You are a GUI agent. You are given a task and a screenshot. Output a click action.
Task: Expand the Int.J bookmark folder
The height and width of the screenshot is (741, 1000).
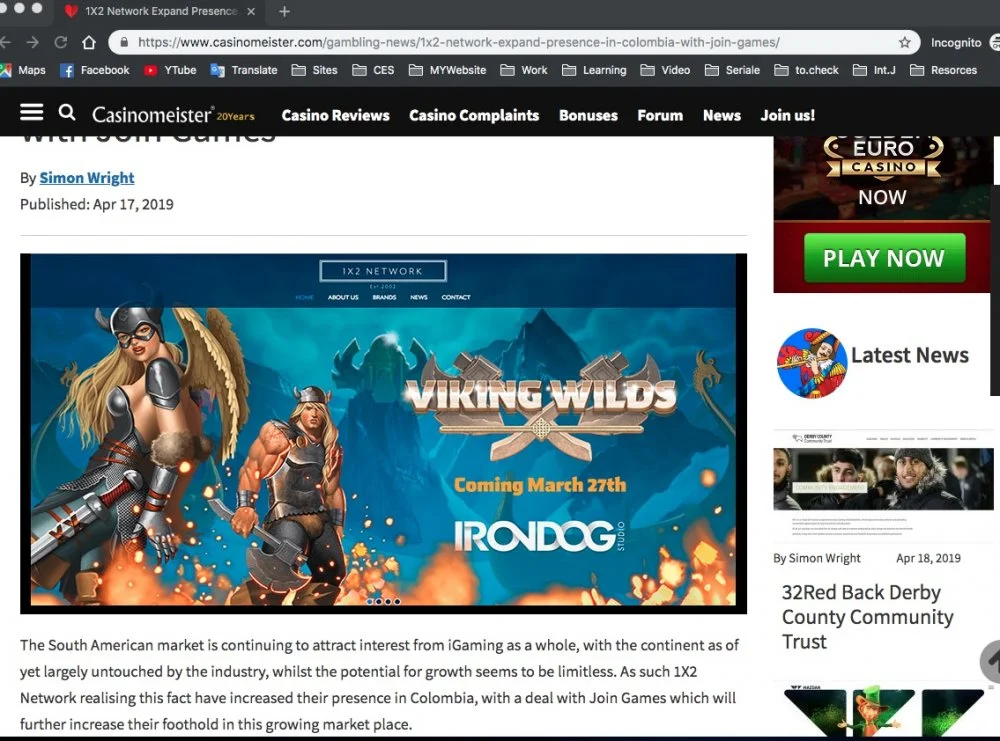click(875, 70)
